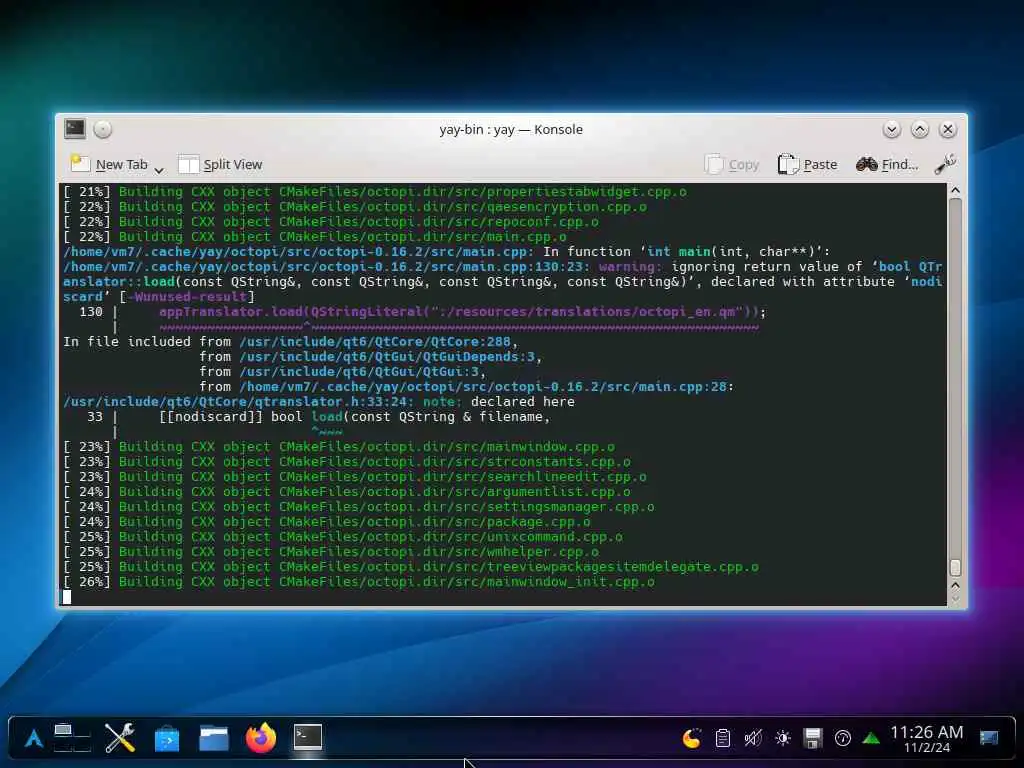1024x768 pixels.
Task: Click the mainwindow_init.cpp.o build line
Action: [x=359, y=582]
